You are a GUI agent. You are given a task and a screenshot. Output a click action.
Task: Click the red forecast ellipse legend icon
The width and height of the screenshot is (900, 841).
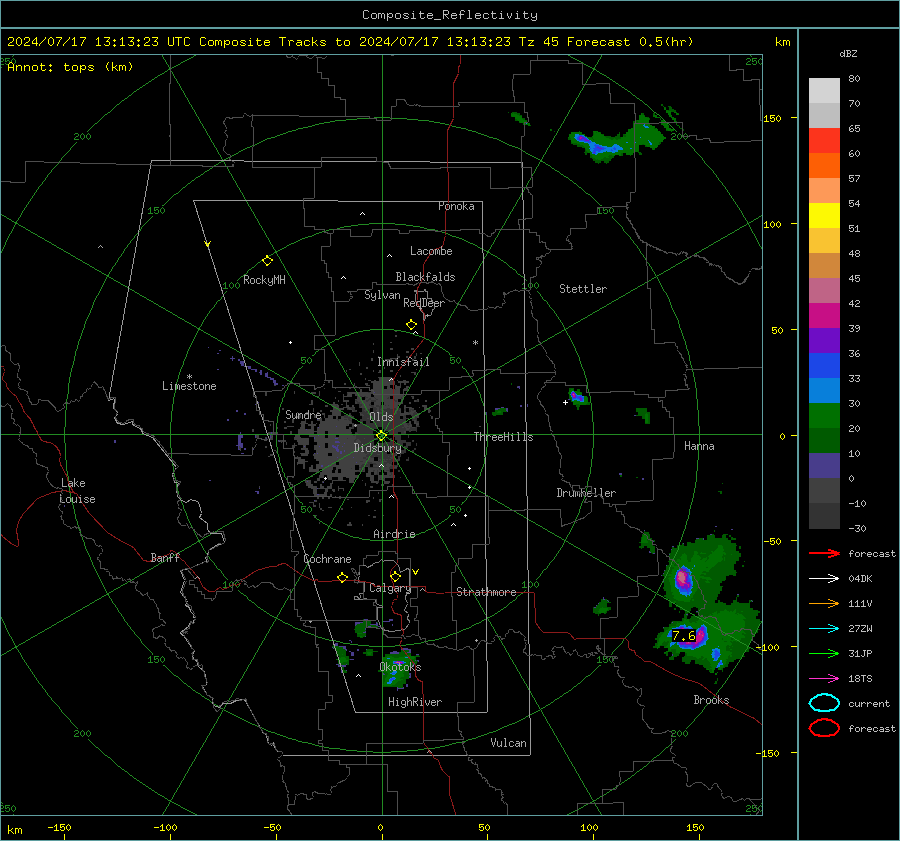(x=824, y=728)
